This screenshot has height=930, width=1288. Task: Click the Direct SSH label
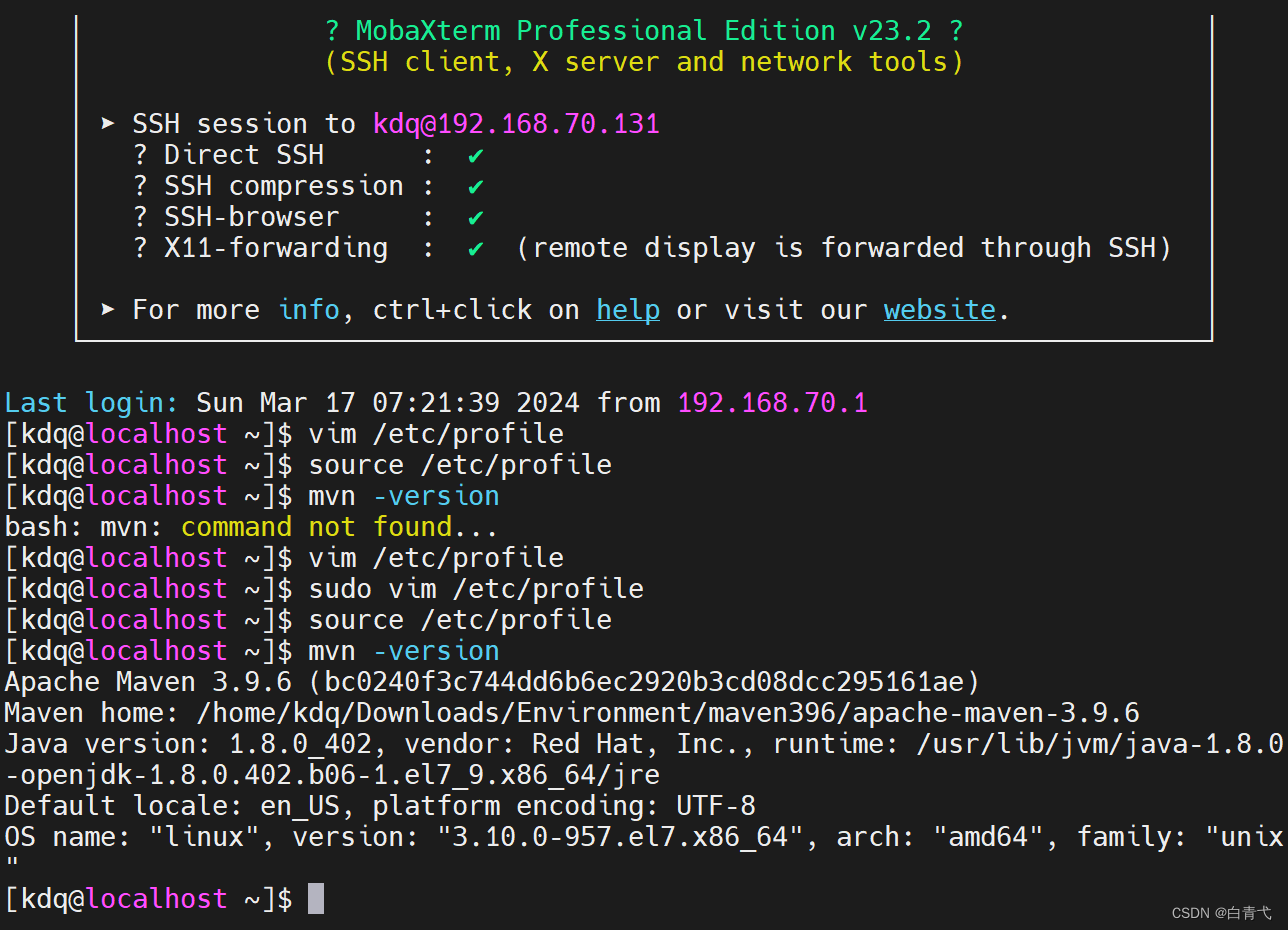coord(244,155)
